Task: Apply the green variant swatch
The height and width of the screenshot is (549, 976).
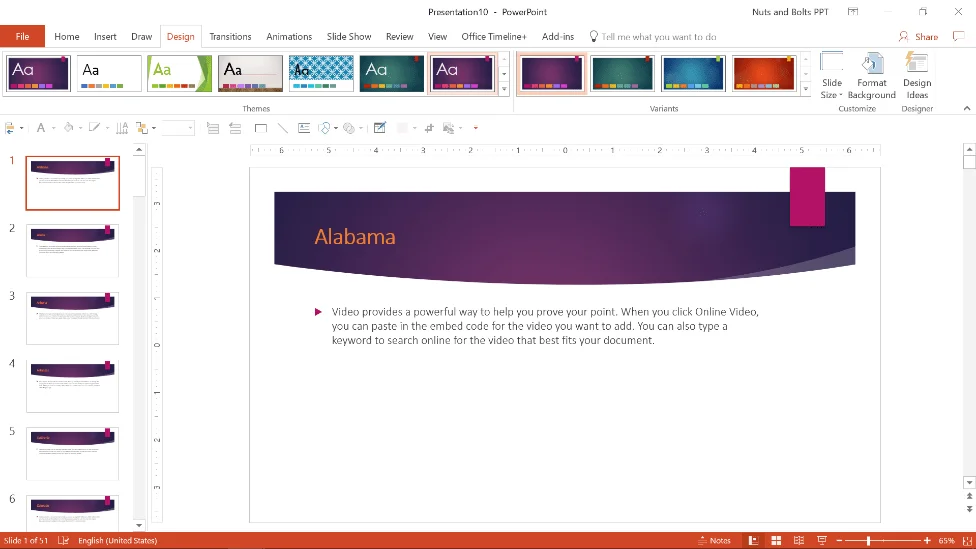Action: (x=622, y=73)
